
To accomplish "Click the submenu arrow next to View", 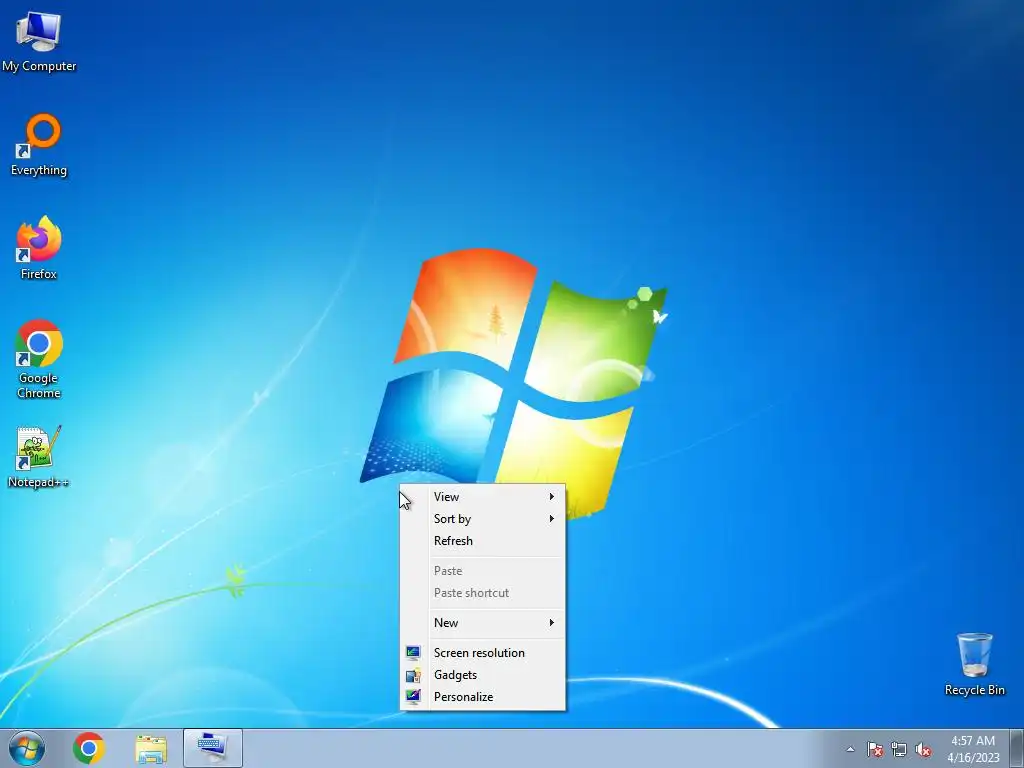I will coord(552,496).
